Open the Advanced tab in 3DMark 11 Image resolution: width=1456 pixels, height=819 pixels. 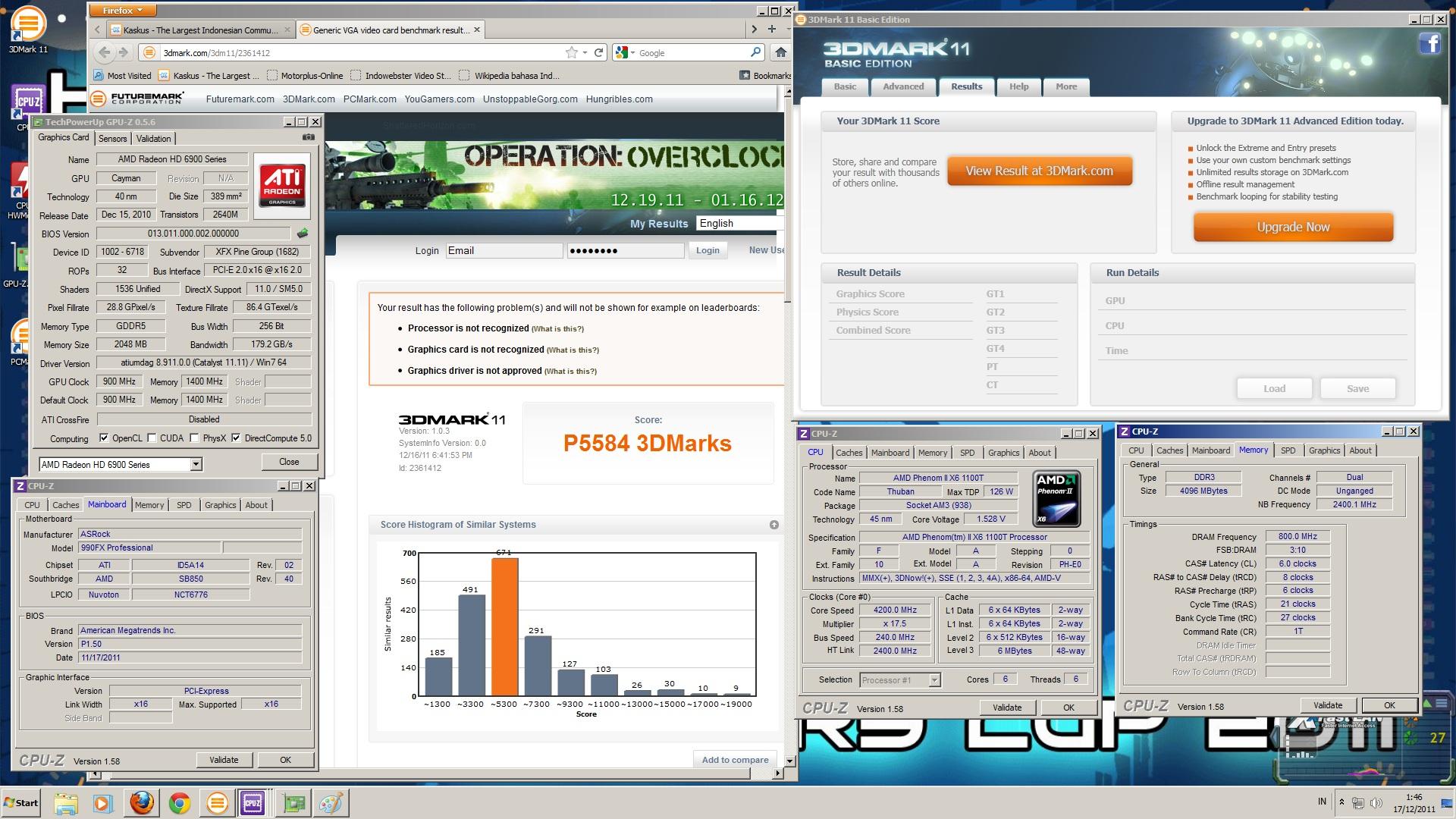(x=903, y=86)
